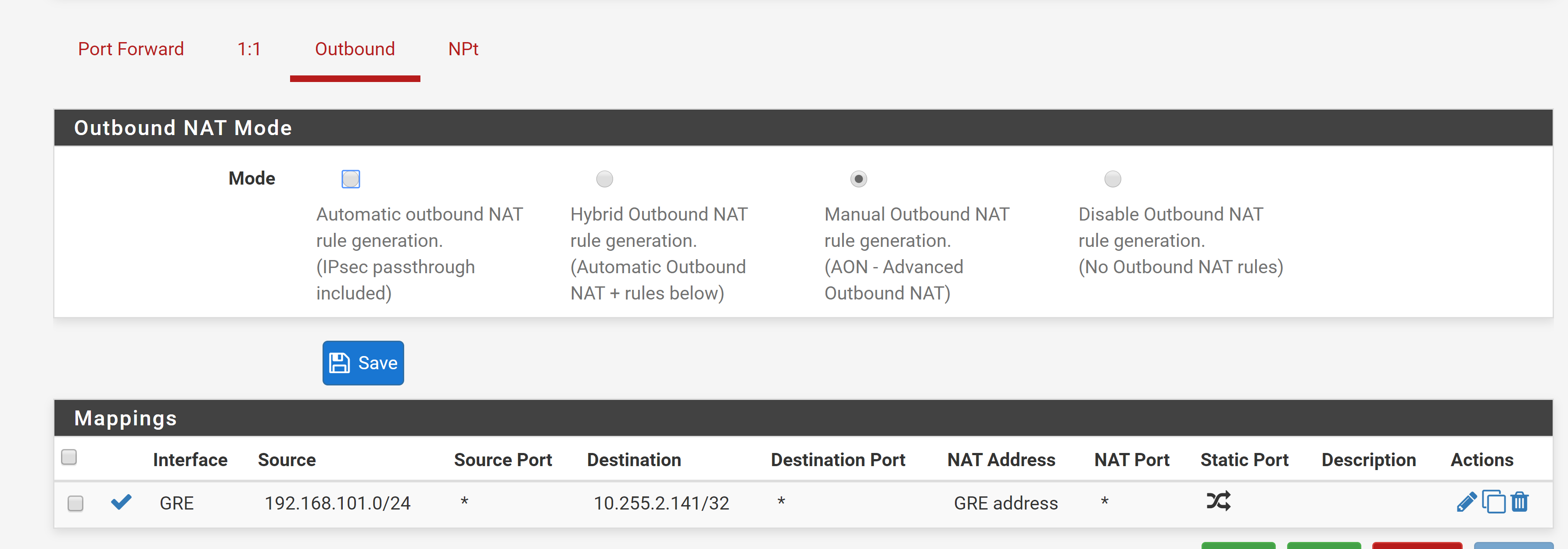
Task: Copy the GRE mapping rule
Action: (1493, 502)
